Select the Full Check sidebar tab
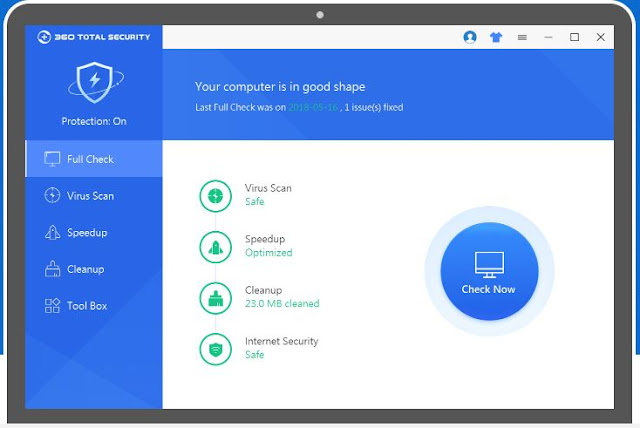Image resolution: width=640 pixels, height=428 pixels. pyautogui.click(x=94, y=159)
